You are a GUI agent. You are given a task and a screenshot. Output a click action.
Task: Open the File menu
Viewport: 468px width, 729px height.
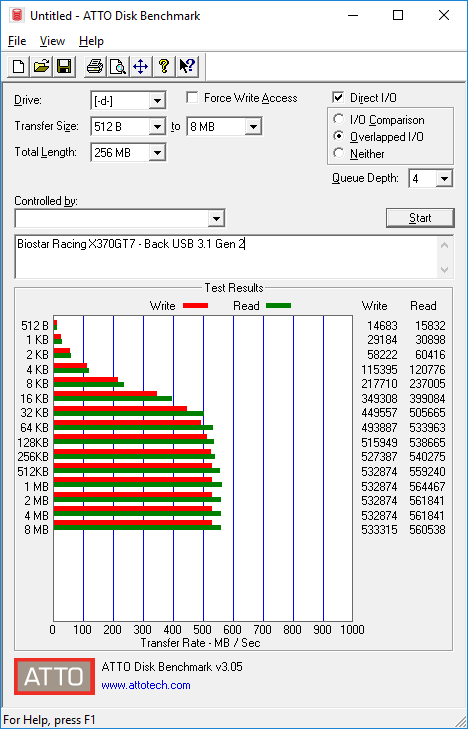[x=17, y=41]
